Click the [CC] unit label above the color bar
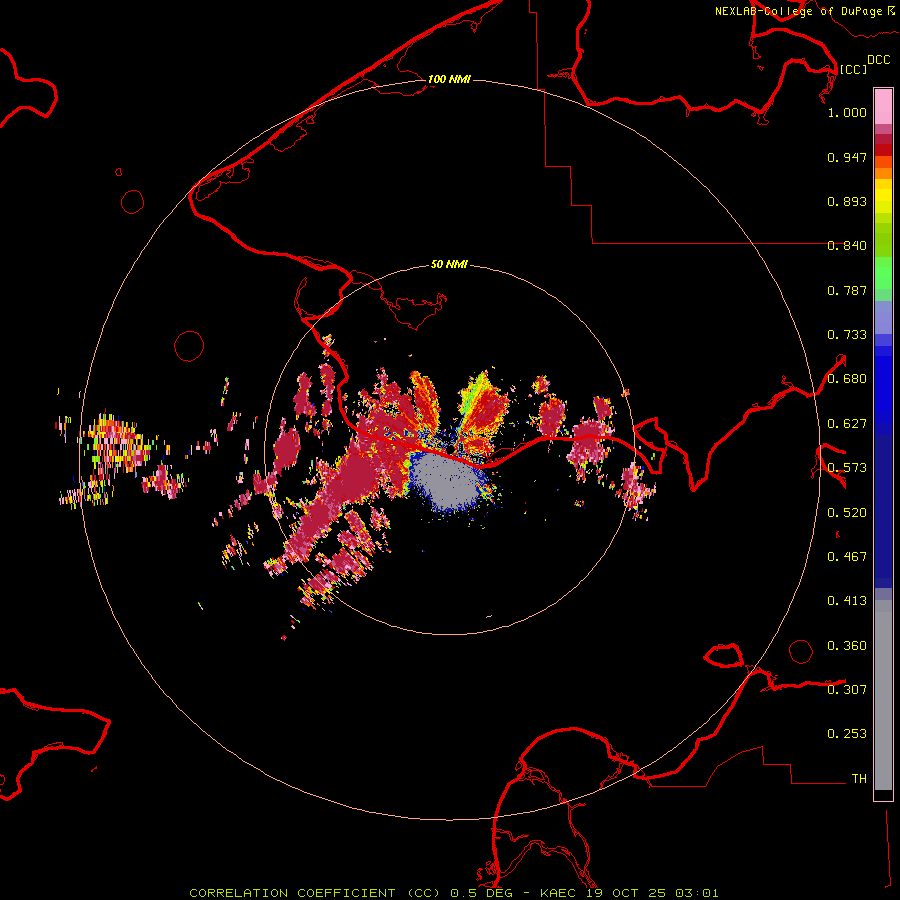This screenshot has height=900, width=900. point(853,69)
